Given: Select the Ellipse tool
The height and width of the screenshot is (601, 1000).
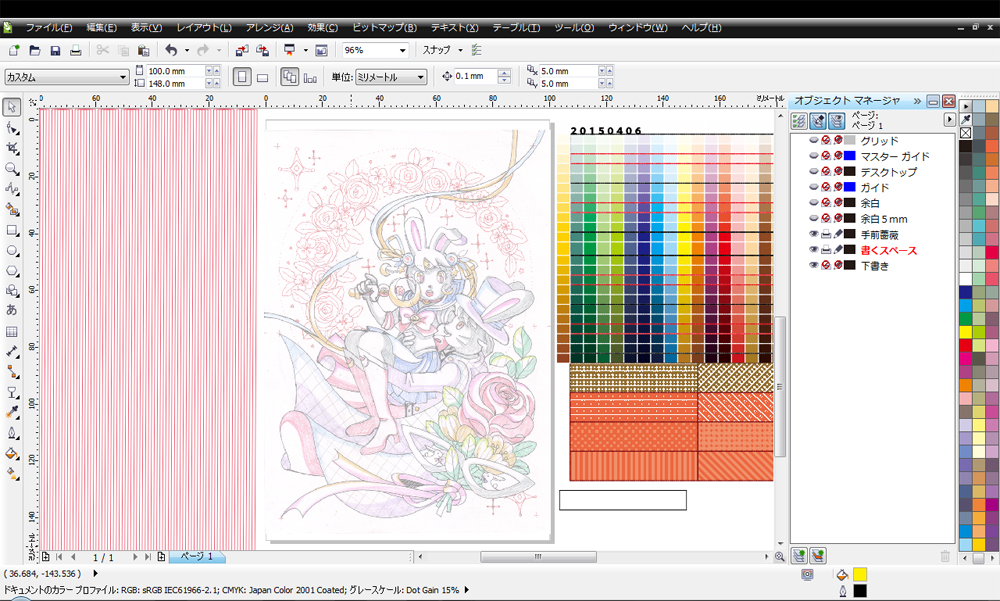Looking at the screenshot, I should click(x=12, y=250).
